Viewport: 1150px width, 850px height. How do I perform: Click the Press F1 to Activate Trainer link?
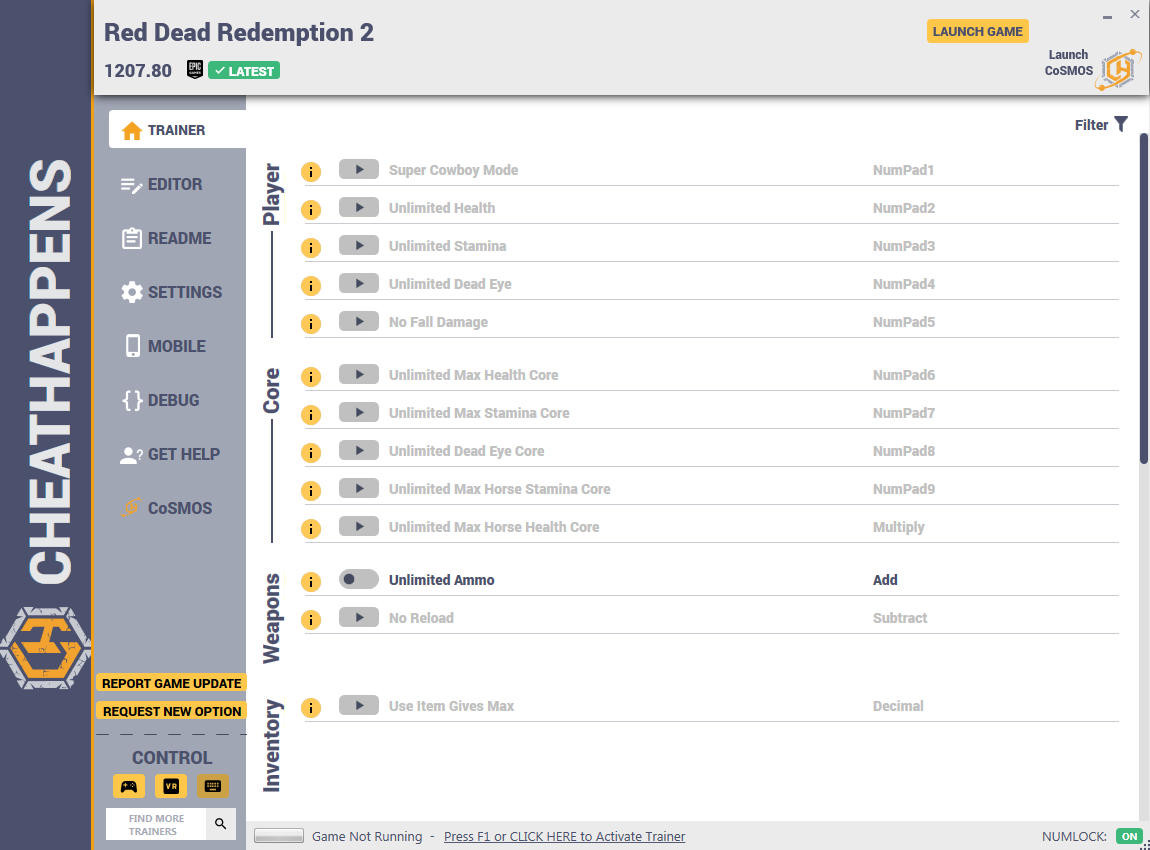tap(564, 836)
